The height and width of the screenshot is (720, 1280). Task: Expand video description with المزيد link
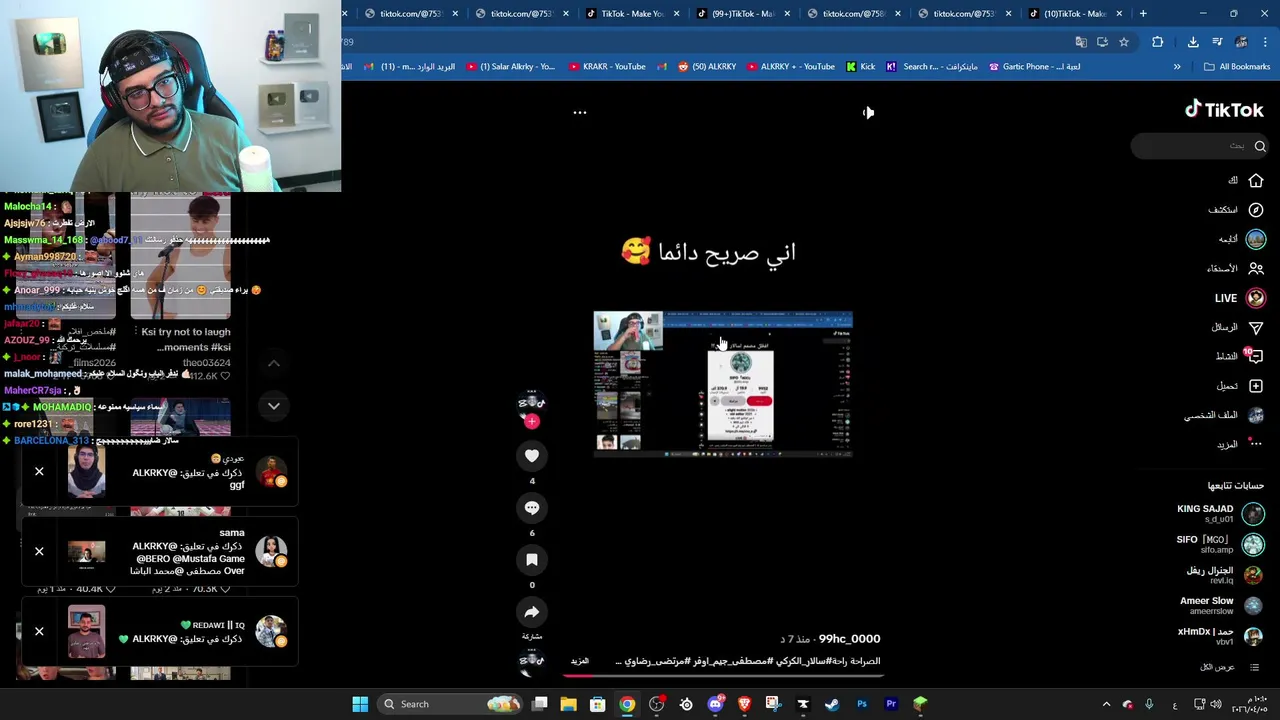tap(580, 661)
